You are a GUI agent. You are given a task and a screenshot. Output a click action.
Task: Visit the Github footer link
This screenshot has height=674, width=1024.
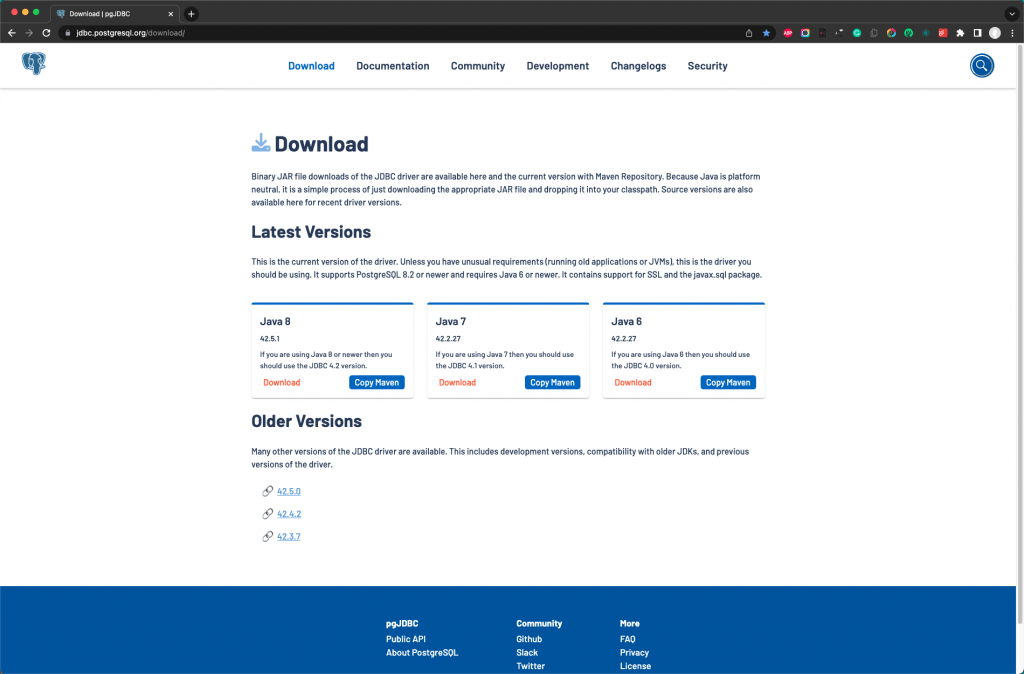pos(529,639)
